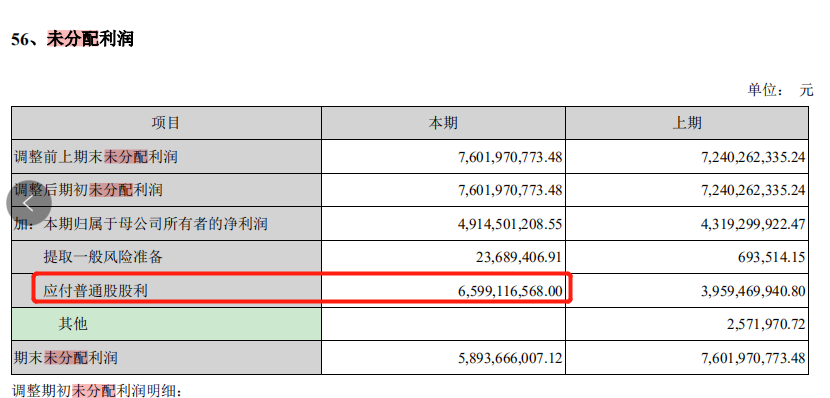Select the 本期 column header

443,123
